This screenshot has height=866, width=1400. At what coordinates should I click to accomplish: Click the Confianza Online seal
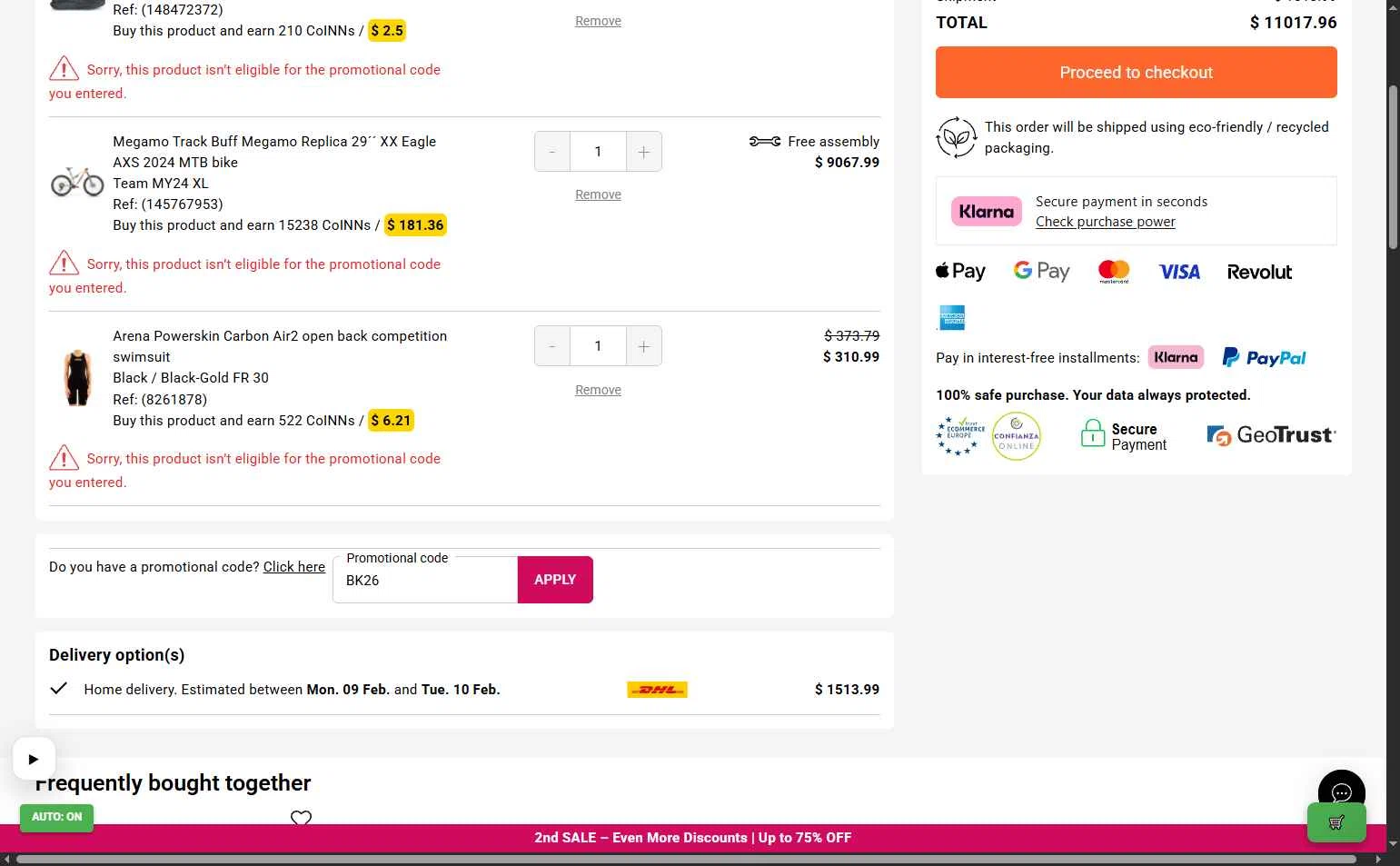point(1016,436)
